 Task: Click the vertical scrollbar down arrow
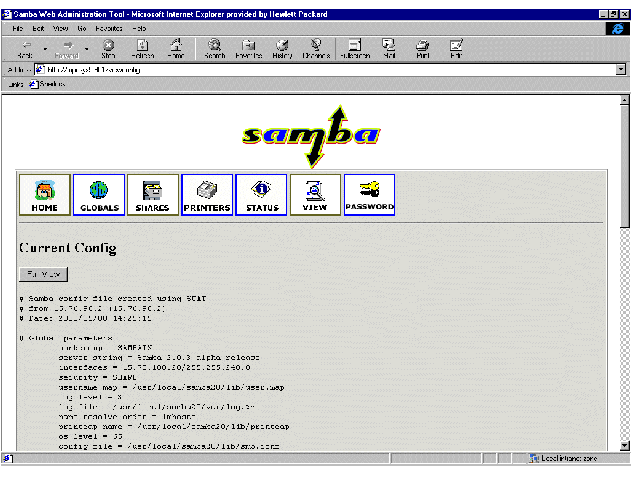pyautogui.click(x=625, y=446)
